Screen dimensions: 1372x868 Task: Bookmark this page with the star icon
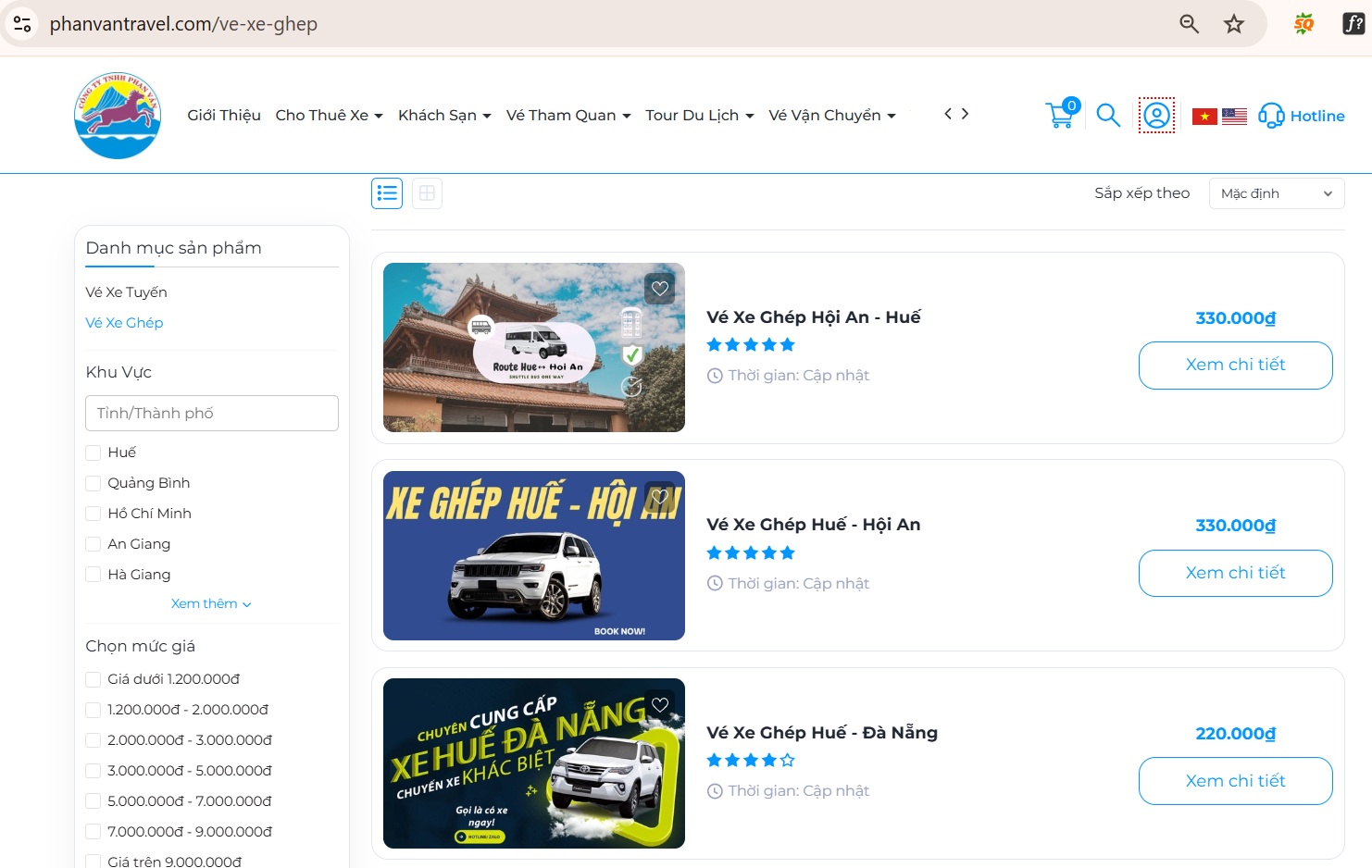1234,24
